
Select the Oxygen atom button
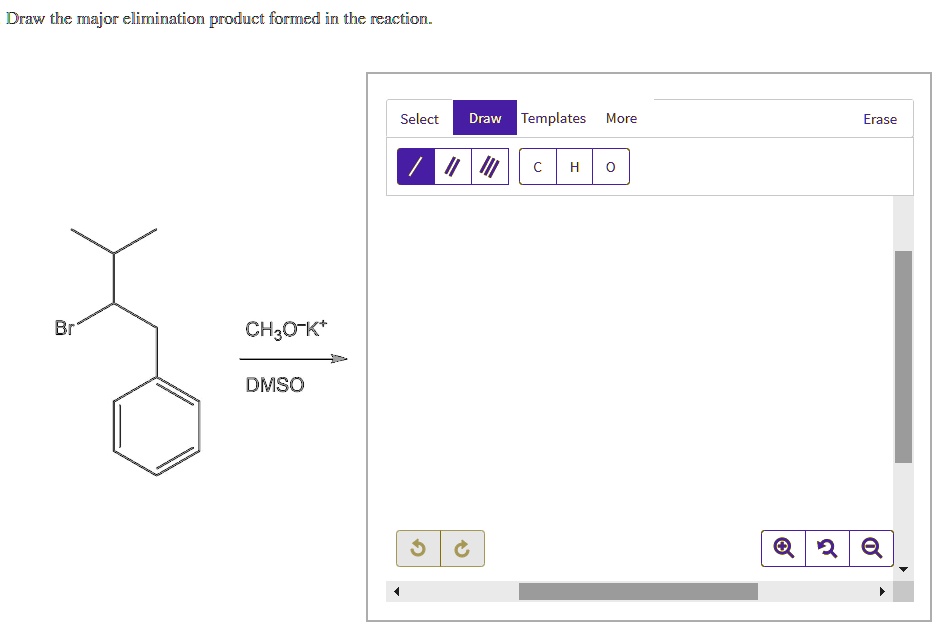point(610,167)
